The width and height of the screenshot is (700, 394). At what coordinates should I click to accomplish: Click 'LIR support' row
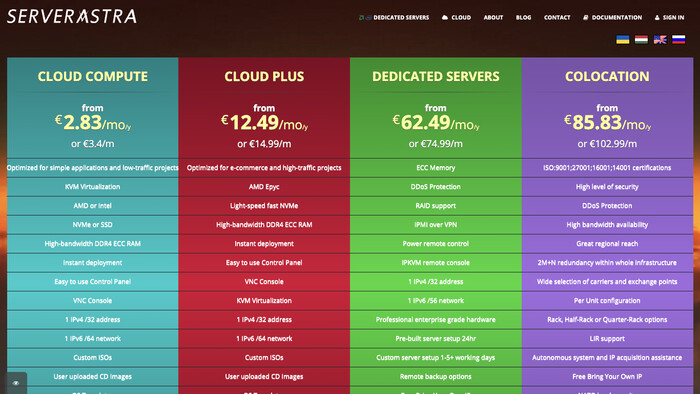[x=607, y=339]
